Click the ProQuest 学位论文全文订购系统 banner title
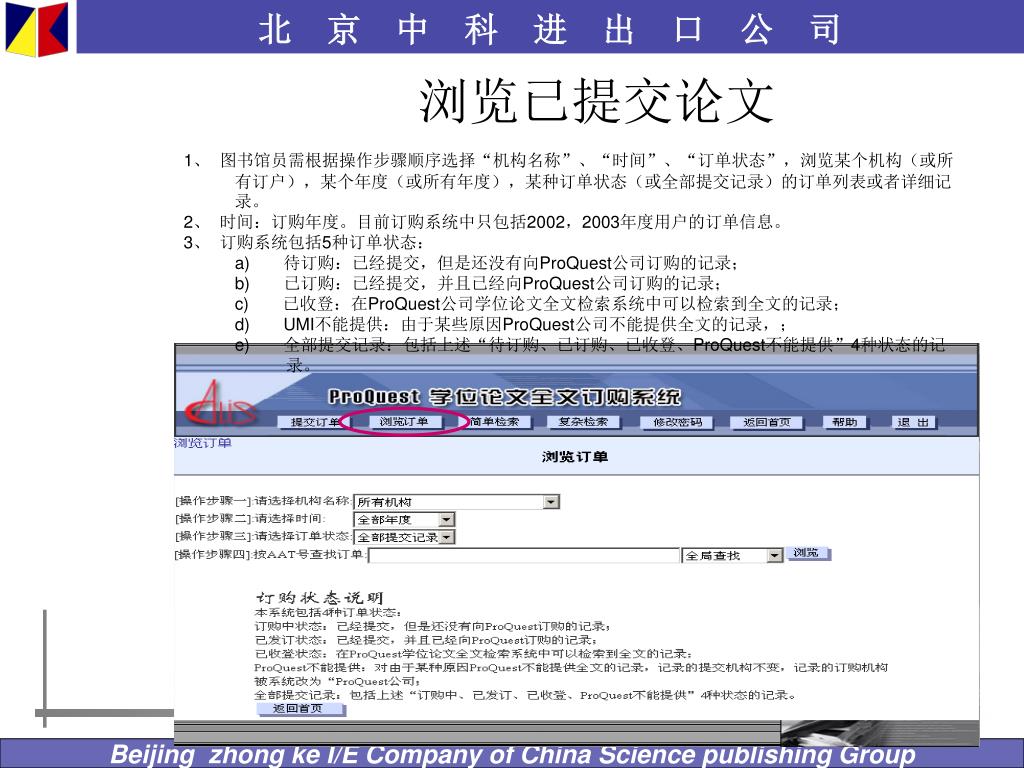 click(x=504, y=396)
